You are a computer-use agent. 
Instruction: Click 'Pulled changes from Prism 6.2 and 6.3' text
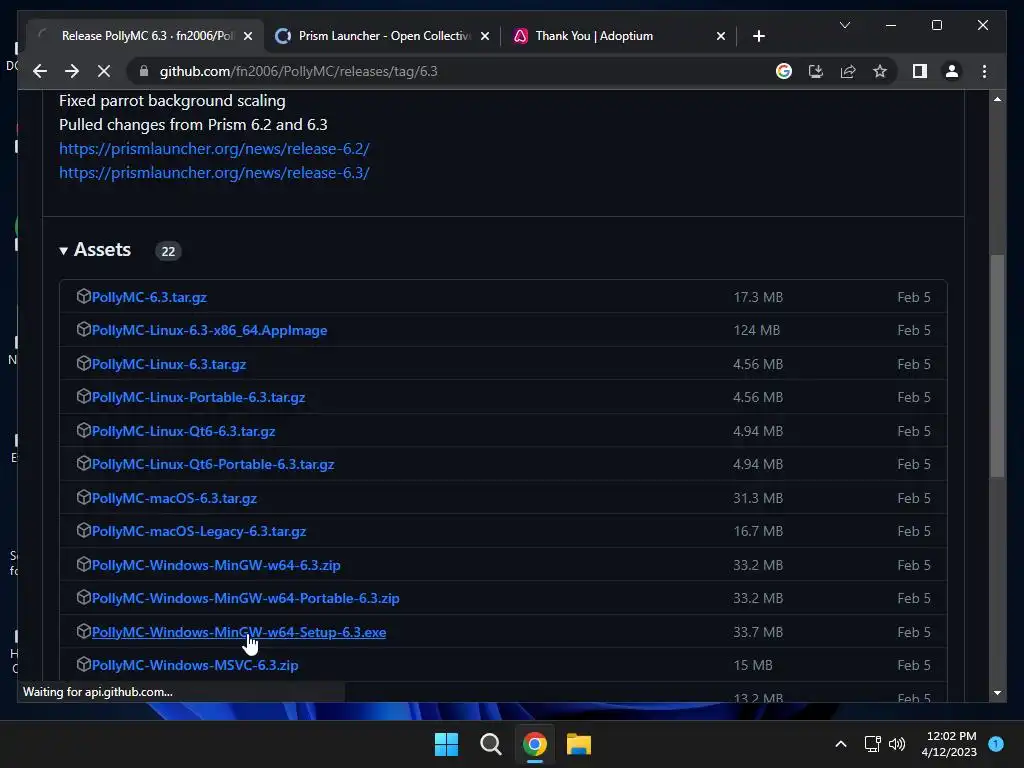pos(193,125)
